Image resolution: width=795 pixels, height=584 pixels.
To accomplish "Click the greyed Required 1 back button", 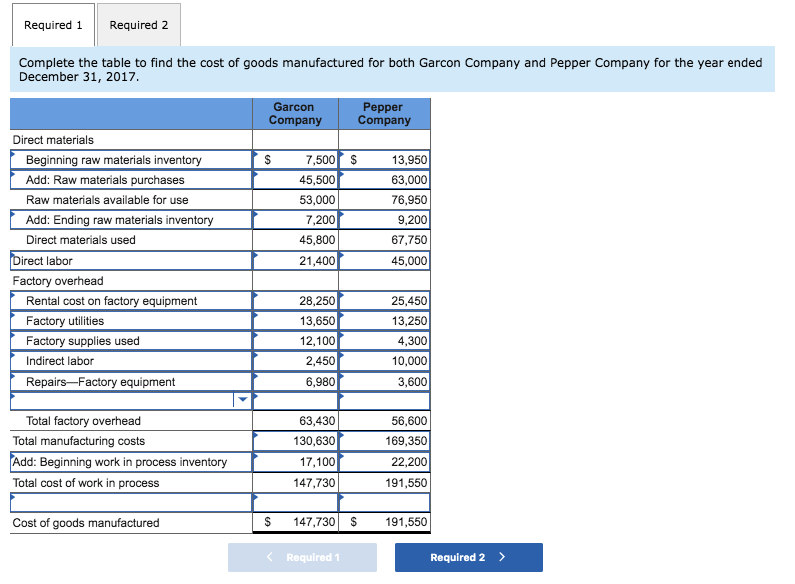I will point(302,557).
